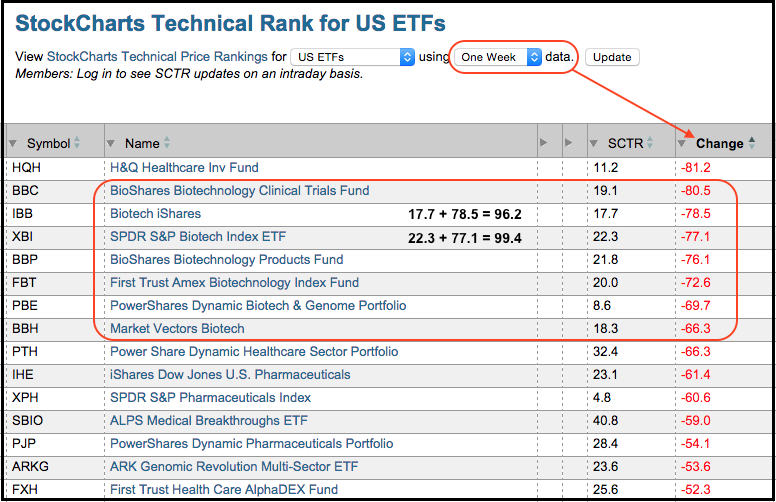Open the Symbol column filter triangle

coord(13,143)
